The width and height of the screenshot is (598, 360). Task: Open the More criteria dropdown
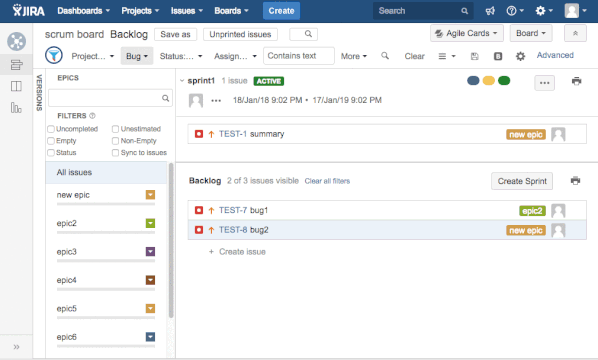point(354,56)
